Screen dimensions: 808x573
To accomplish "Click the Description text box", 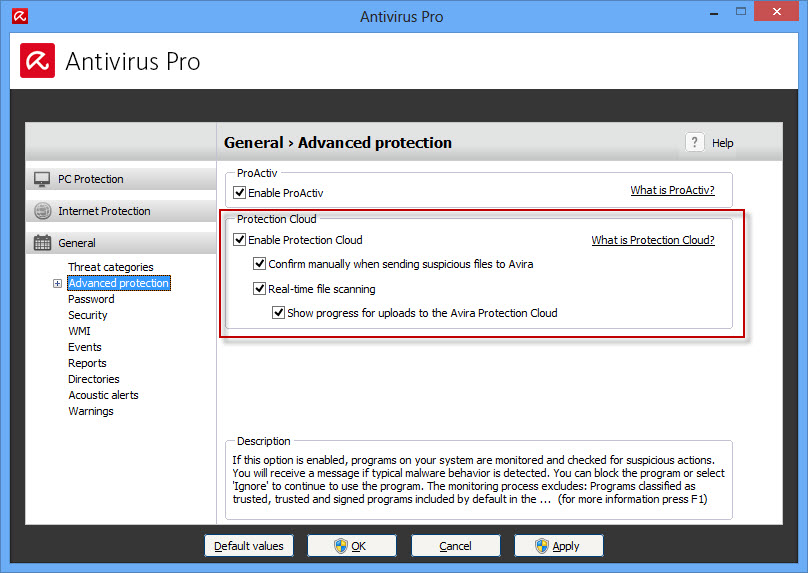I will click(479, 480).
